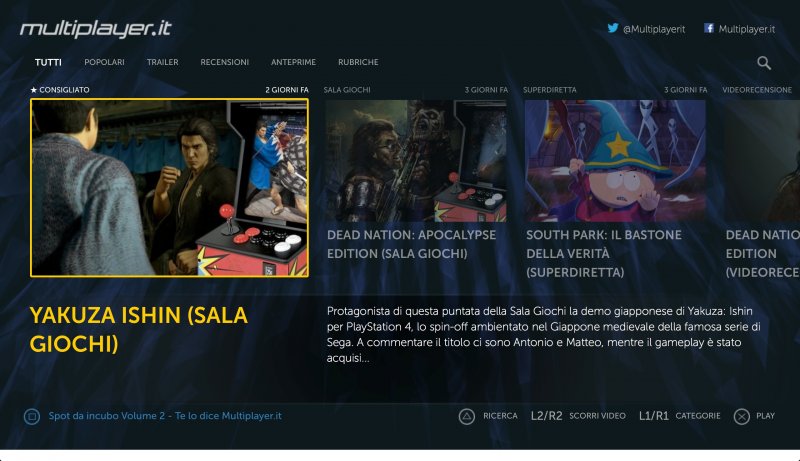
Task: Open the Twitter bird icon
Action: [613, 29]
